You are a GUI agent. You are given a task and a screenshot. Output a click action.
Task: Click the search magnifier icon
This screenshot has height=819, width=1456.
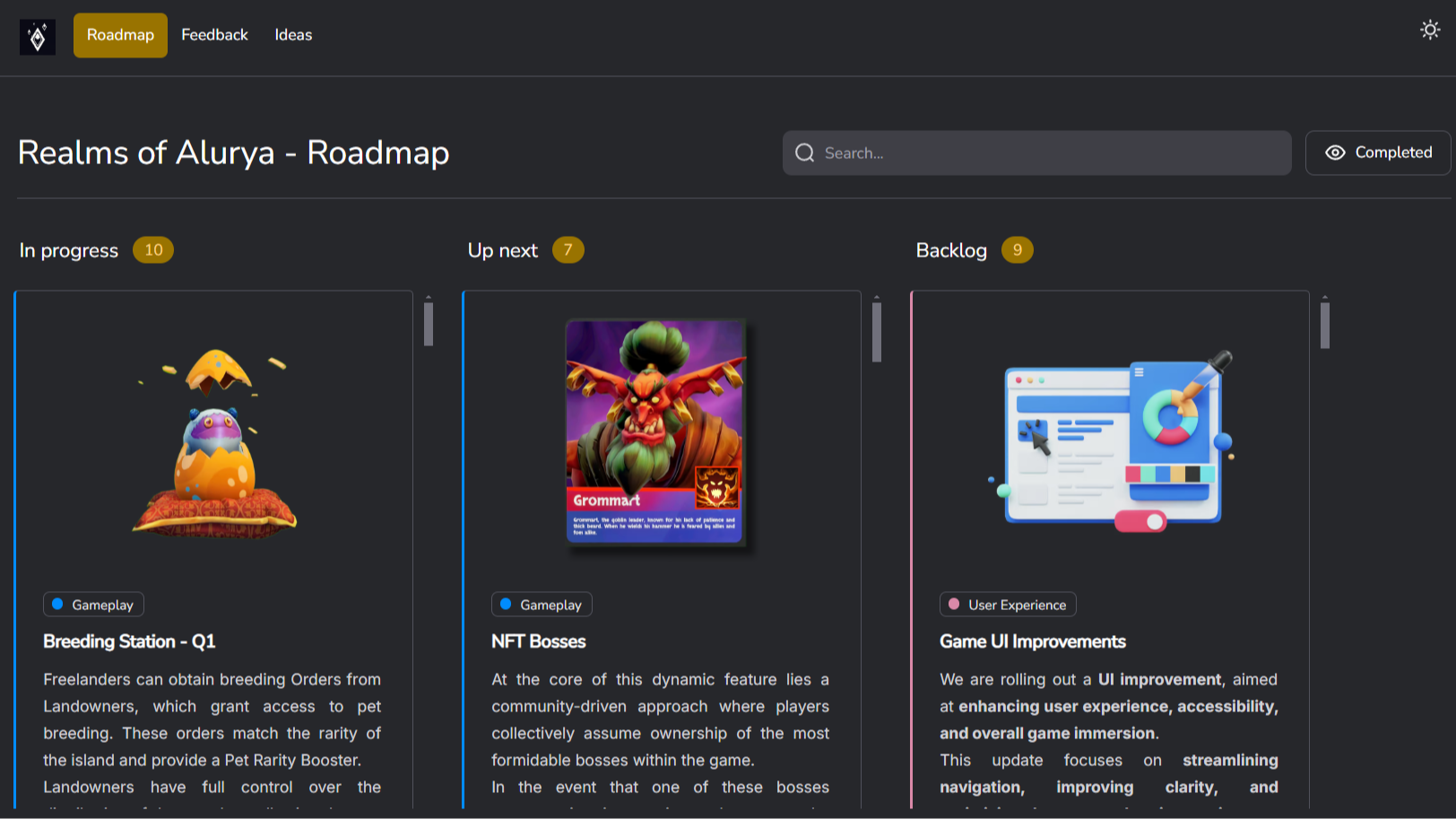tap(805, 153)
